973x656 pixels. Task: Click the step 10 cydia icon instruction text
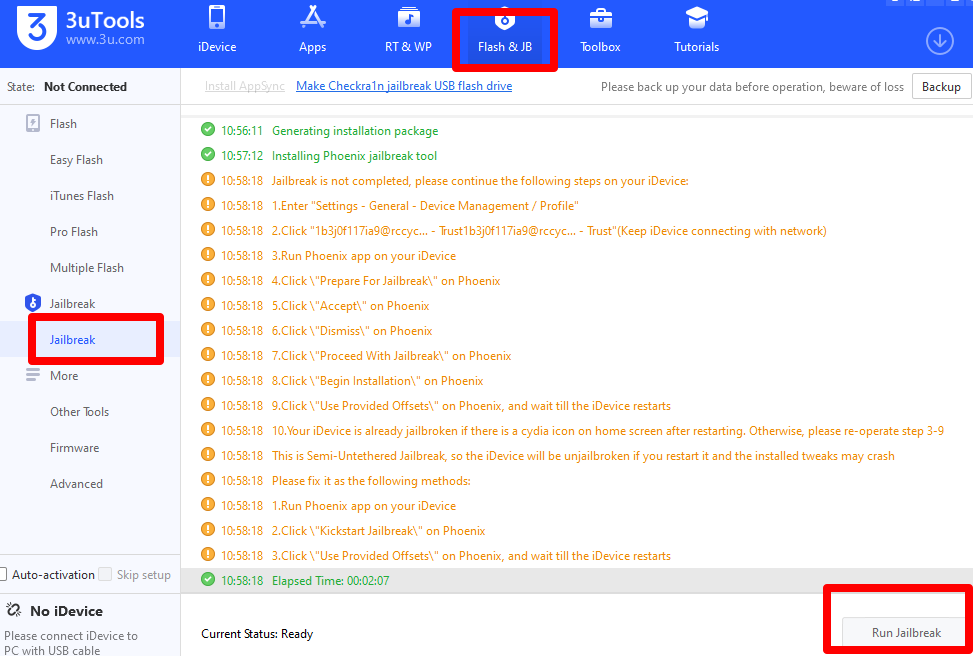click(608, 431)
